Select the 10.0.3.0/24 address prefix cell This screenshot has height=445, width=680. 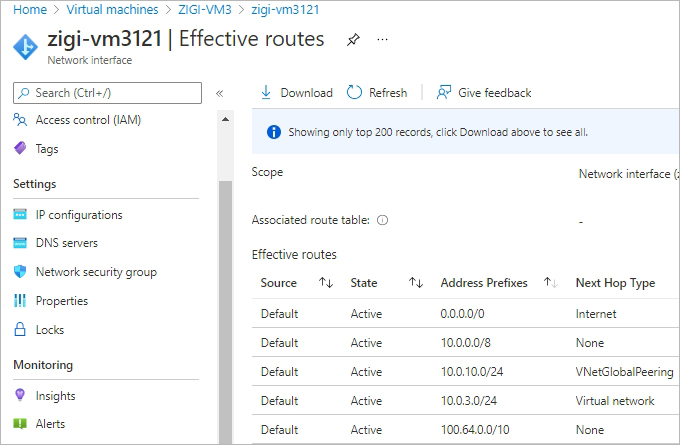[x=469, y=401]
